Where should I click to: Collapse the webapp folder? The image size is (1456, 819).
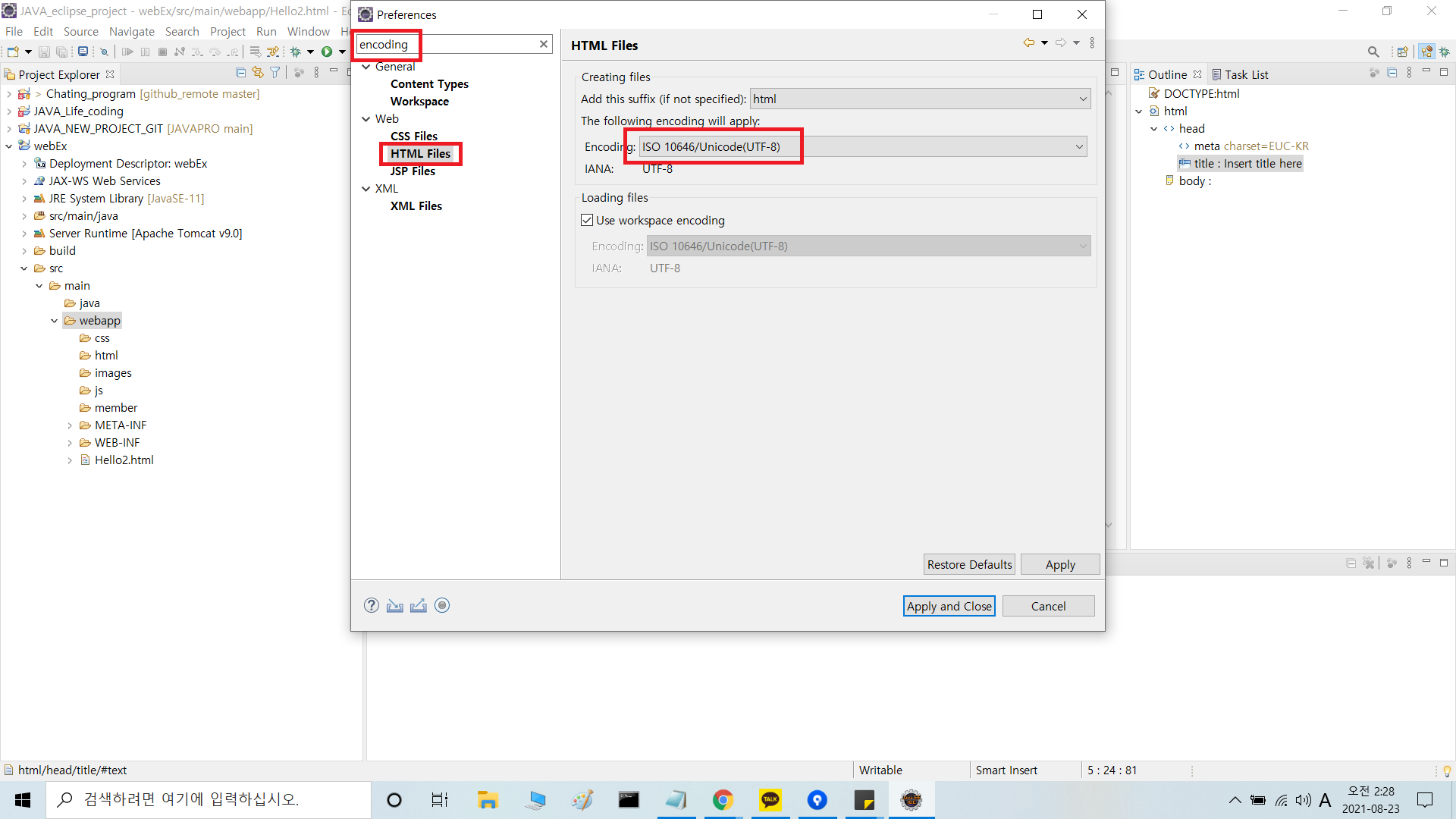(55, 321)
